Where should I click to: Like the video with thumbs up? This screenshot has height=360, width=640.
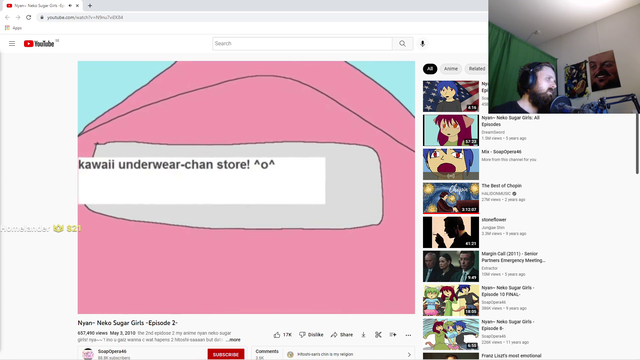(282, 335)
